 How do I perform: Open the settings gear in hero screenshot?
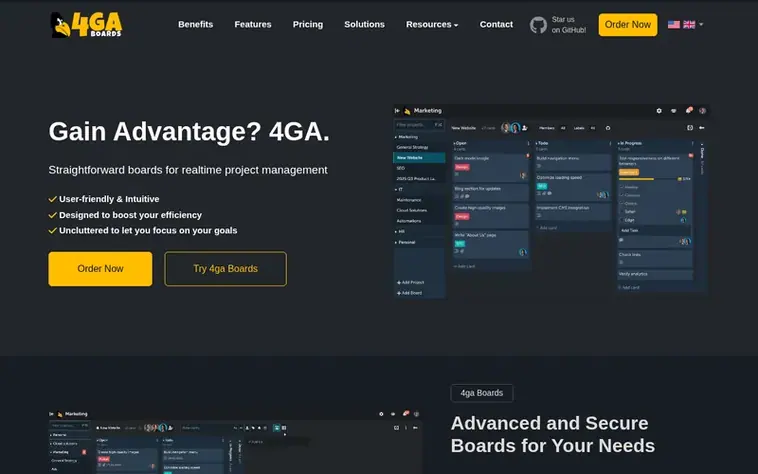659,111
